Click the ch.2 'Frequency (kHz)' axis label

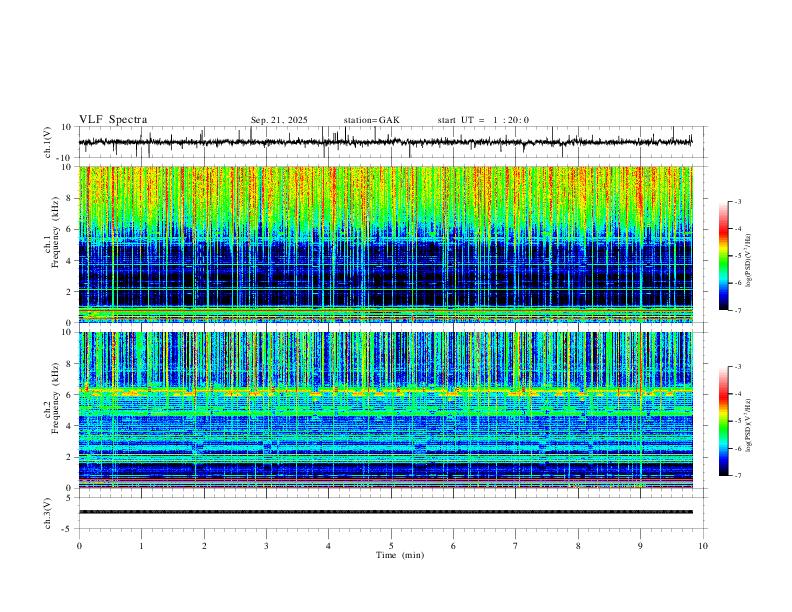click(x=55, y=398)
